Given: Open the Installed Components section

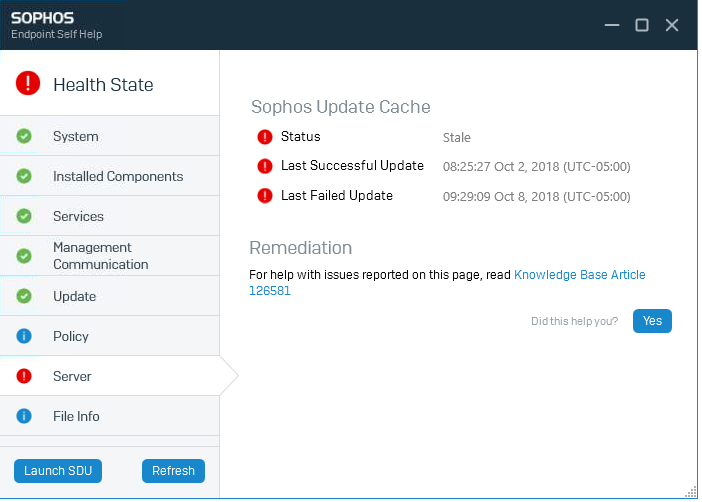Looking at the screenshot, I should [x=110, y=176].
